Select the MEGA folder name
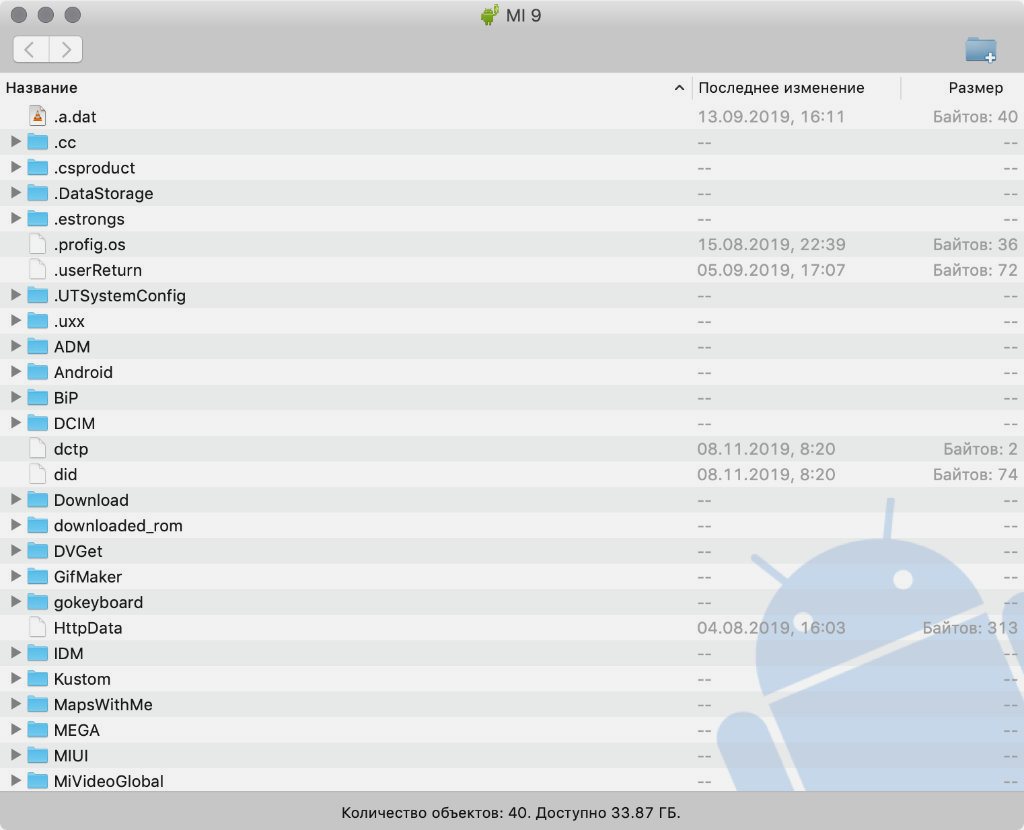1024x830 pixels. pyautogui.click(x=77, y=730)
